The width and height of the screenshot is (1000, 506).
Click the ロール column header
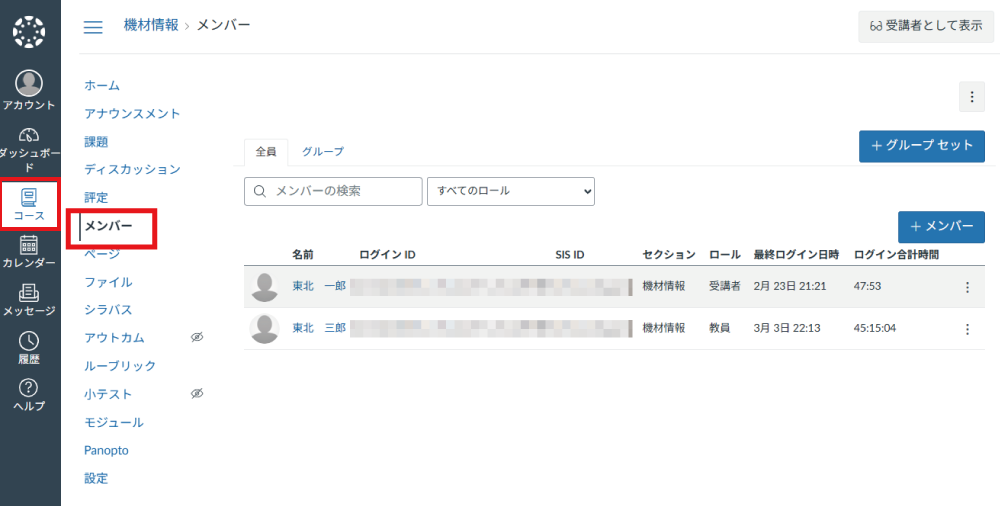click(724, 255)
